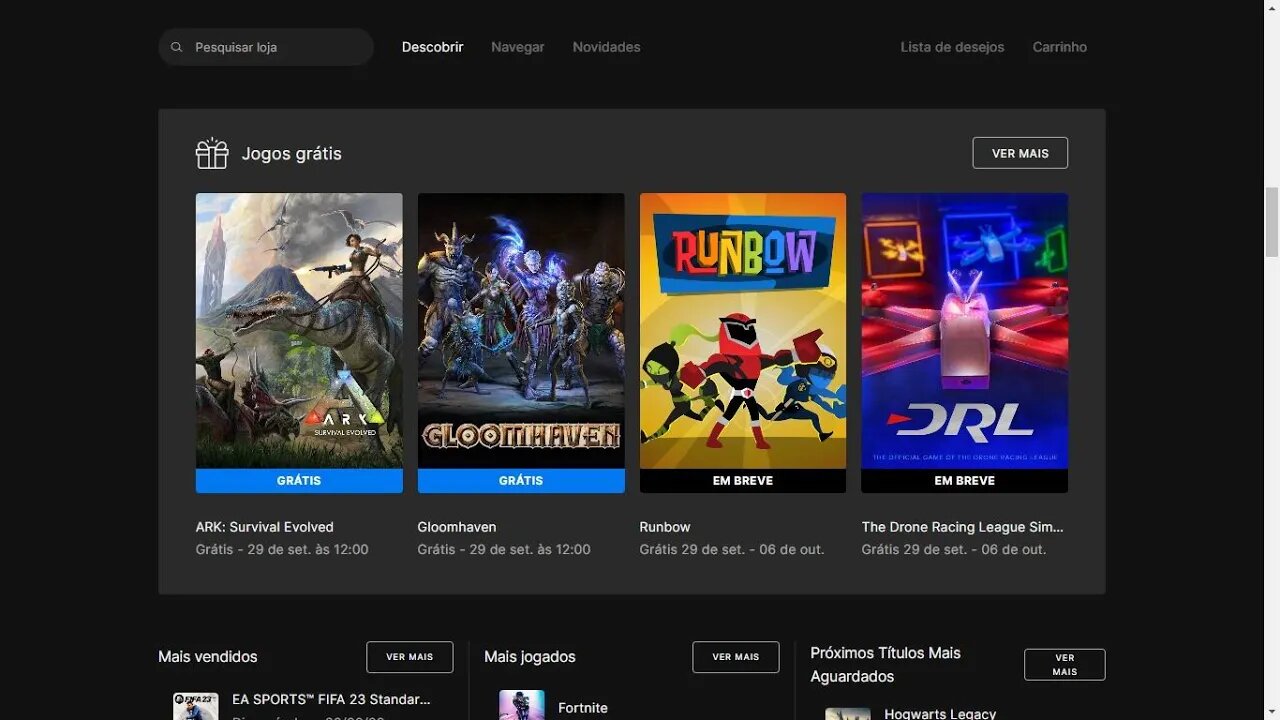Open the Descobrir tab

pos(432,47)
